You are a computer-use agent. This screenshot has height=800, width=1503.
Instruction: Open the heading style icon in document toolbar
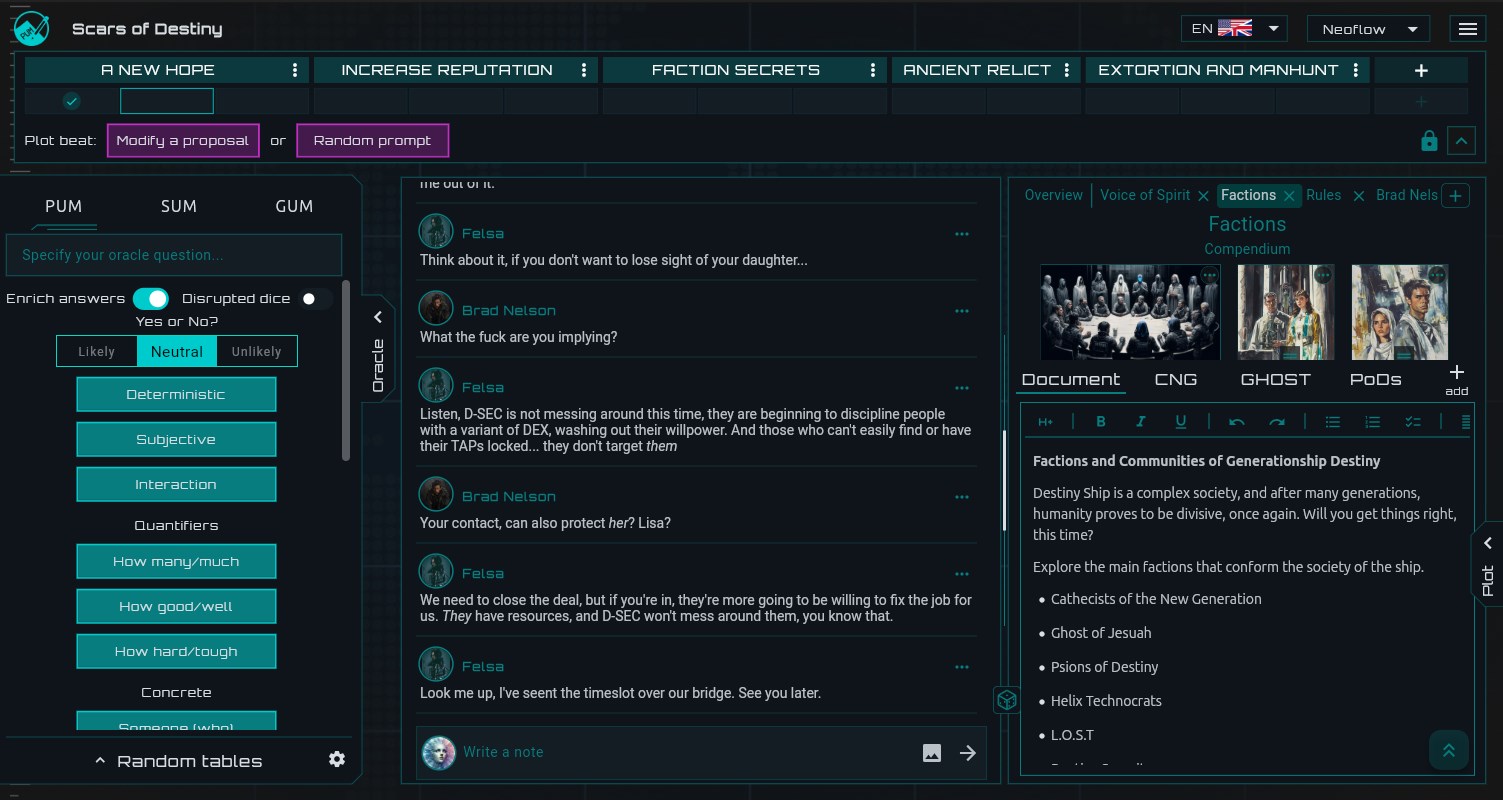pyautogui.click(x=1046, y=421)
